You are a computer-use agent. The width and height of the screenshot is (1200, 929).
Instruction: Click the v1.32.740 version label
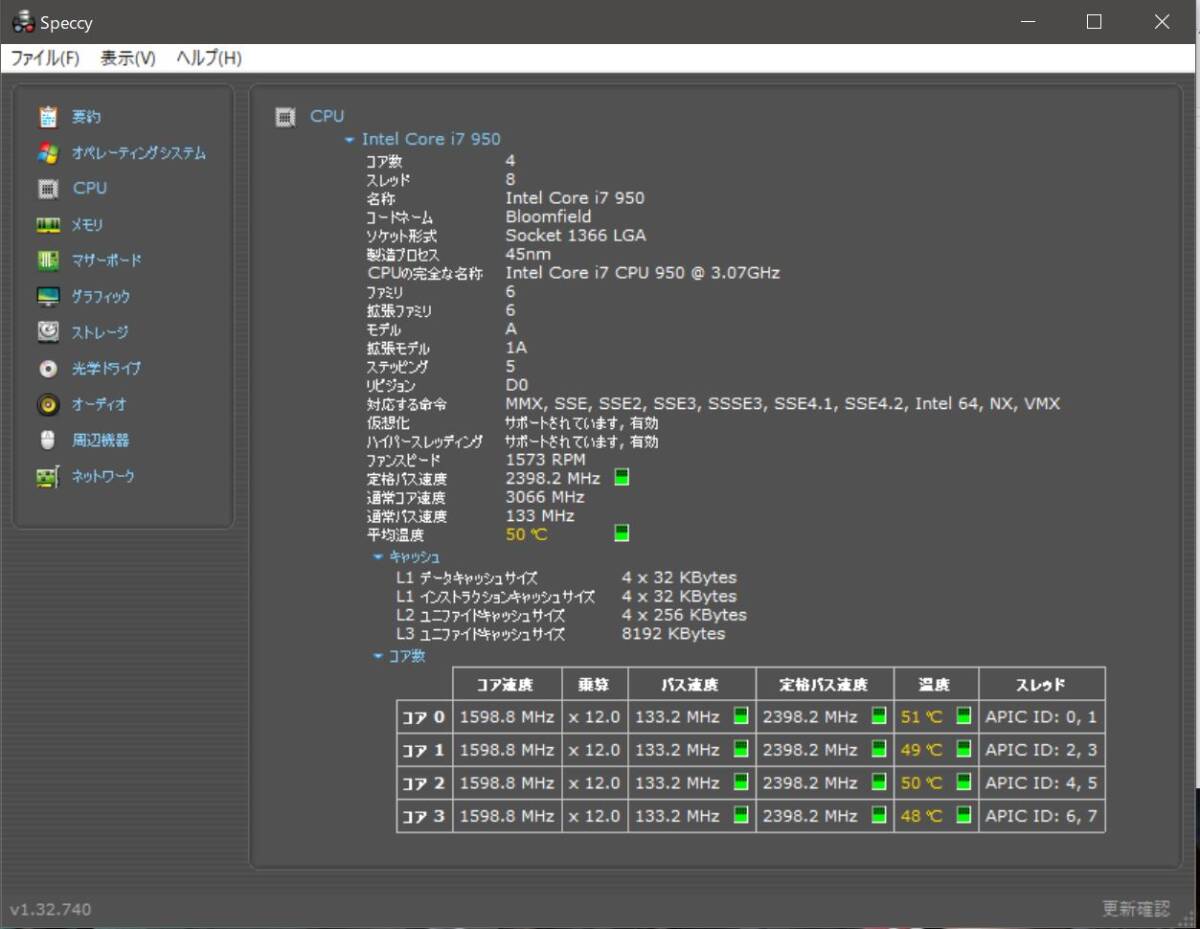[50, 909]
